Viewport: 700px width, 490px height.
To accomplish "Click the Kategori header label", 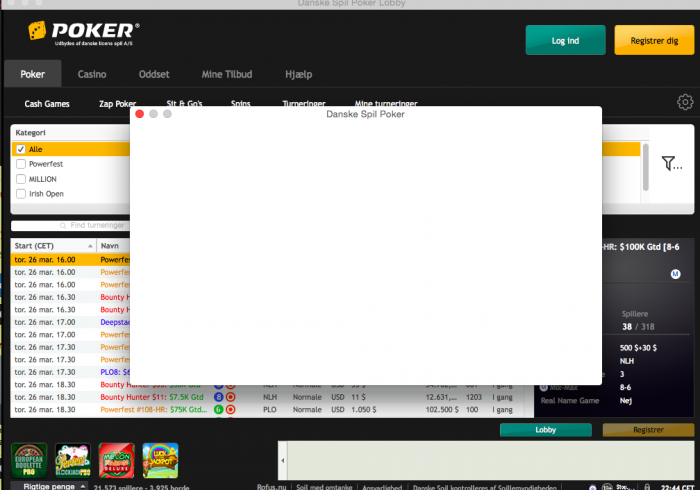I will point(30,133).
